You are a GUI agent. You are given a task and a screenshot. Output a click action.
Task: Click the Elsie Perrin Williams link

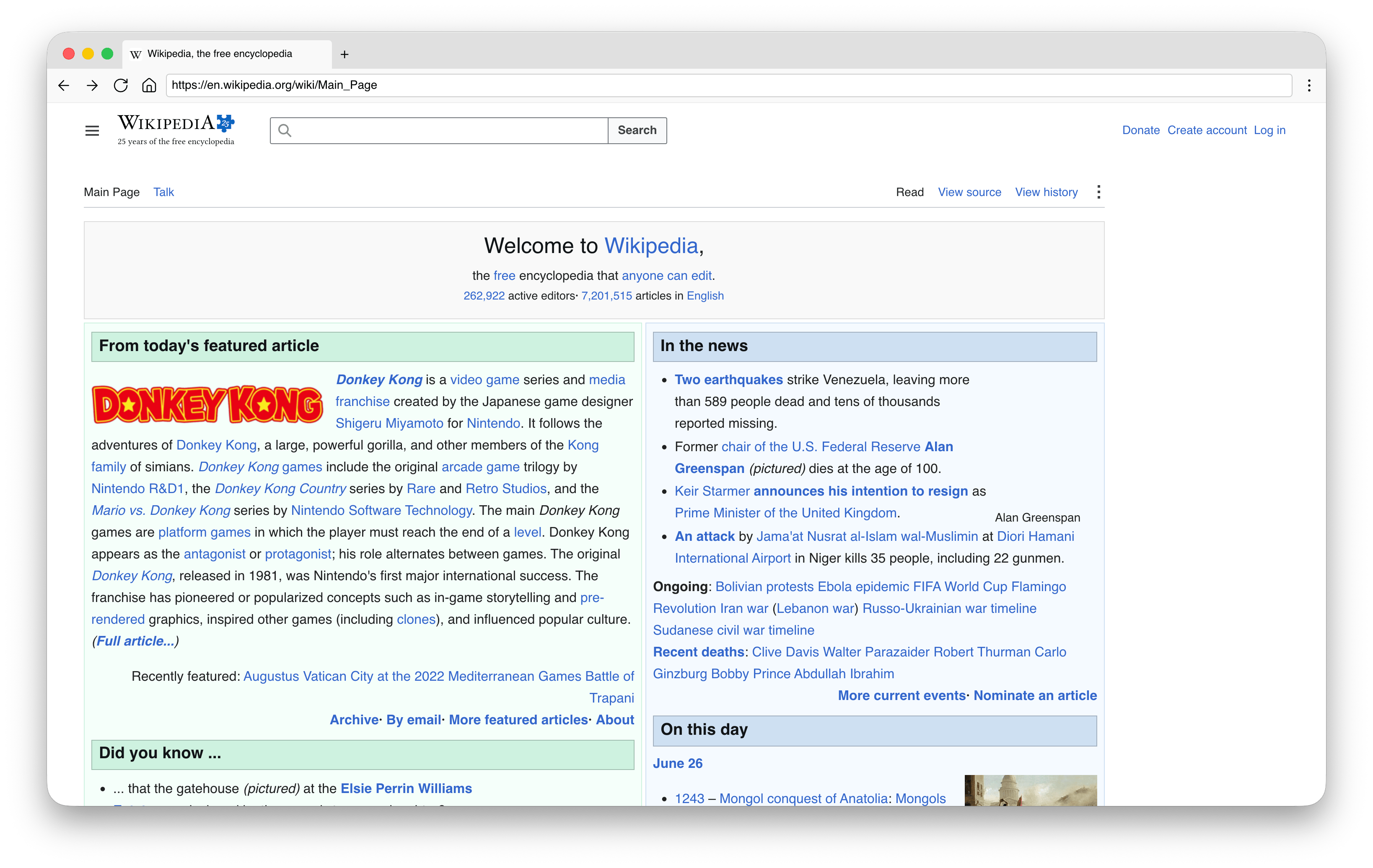pyautogui.click(x=406, y=789)
